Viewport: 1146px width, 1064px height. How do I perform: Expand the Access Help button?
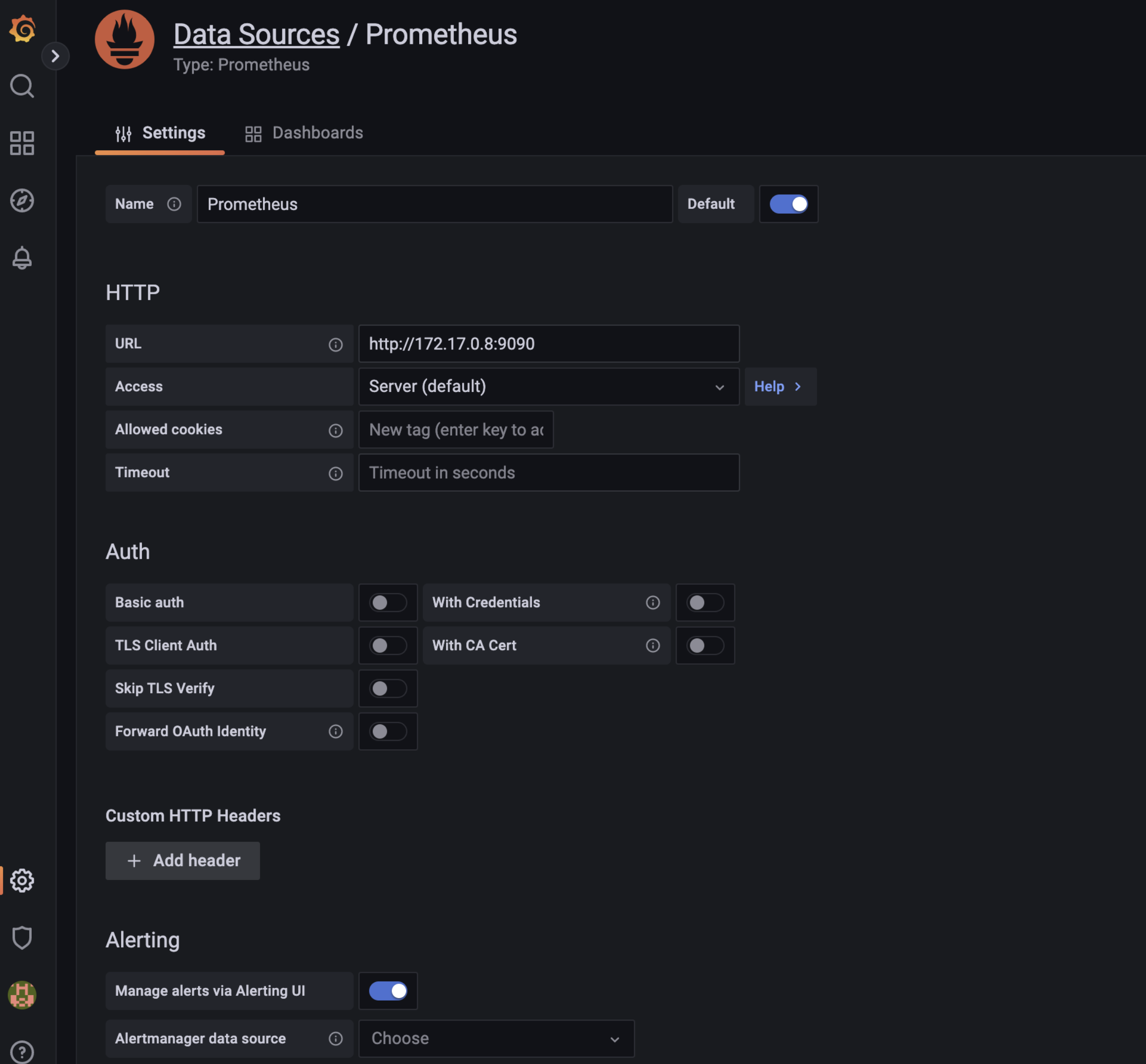(x=780, y=387)
